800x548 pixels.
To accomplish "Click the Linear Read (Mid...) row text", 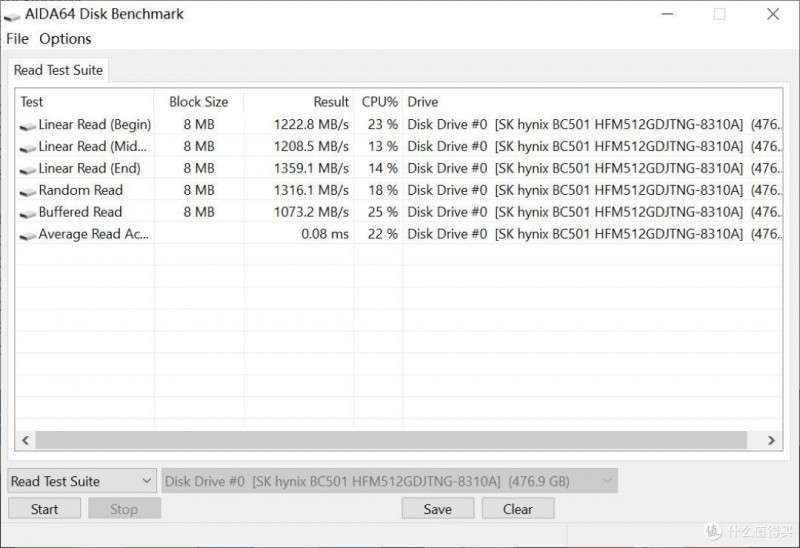I will (92, 146).
